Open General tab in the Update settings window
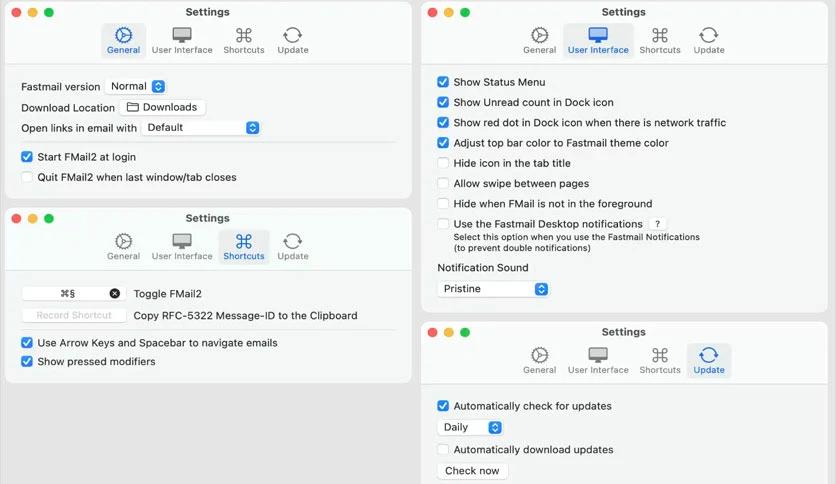The height and width of the screenshot is (484, 836). pos(540,361)
